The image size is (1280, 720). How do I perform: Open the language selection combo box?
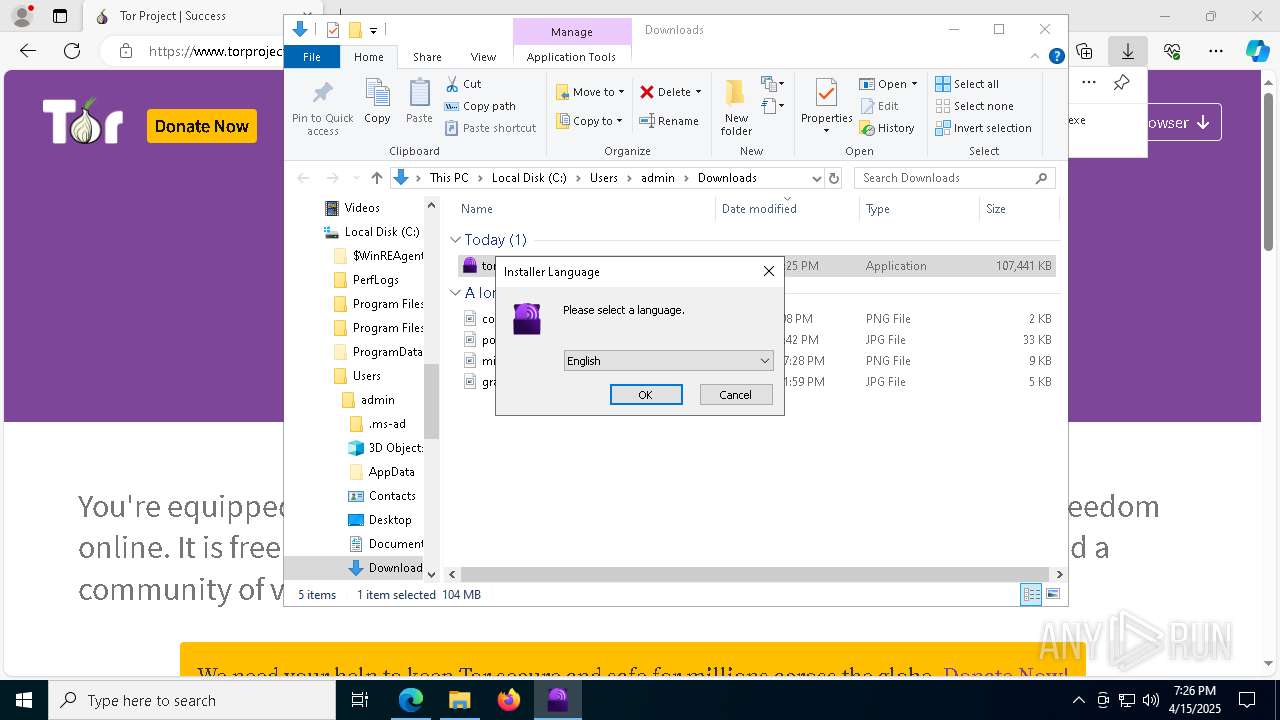pos(668,361)
